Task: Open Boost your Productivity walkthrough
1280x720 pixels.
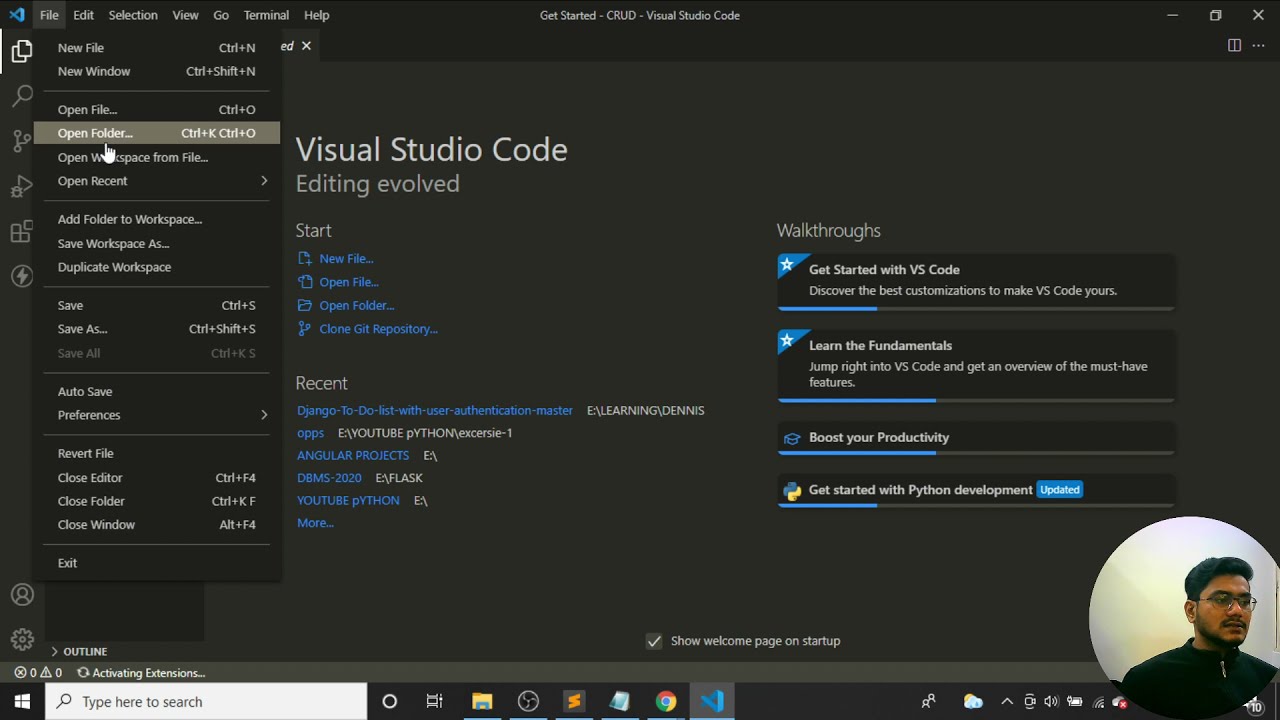Action: coord(976,438)
